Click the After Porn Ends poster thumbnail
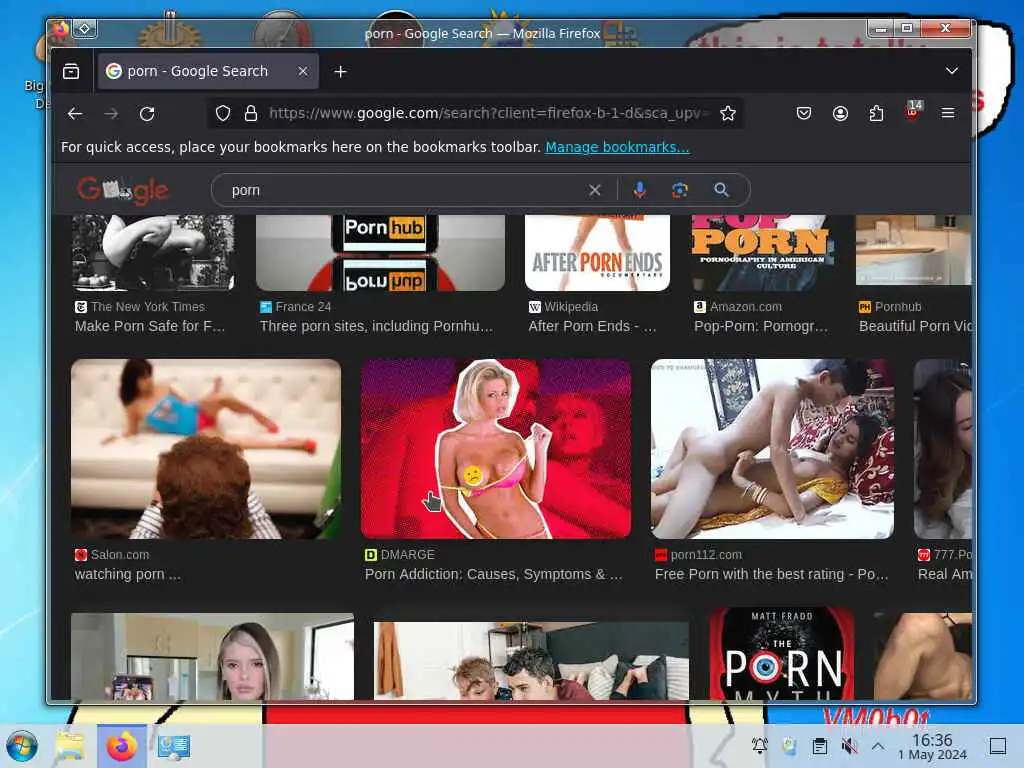This screenshot has width=1024, height=768. [x=598, y=253]
